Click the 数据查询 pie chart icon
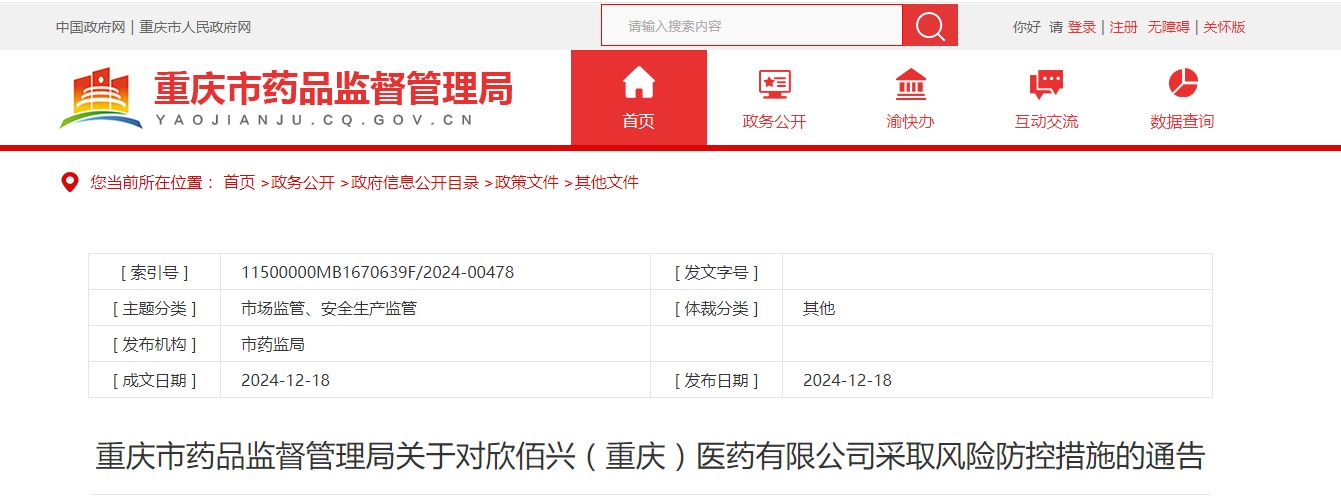The height and width of the screenshot is (496, 1341). [1182, 83]
